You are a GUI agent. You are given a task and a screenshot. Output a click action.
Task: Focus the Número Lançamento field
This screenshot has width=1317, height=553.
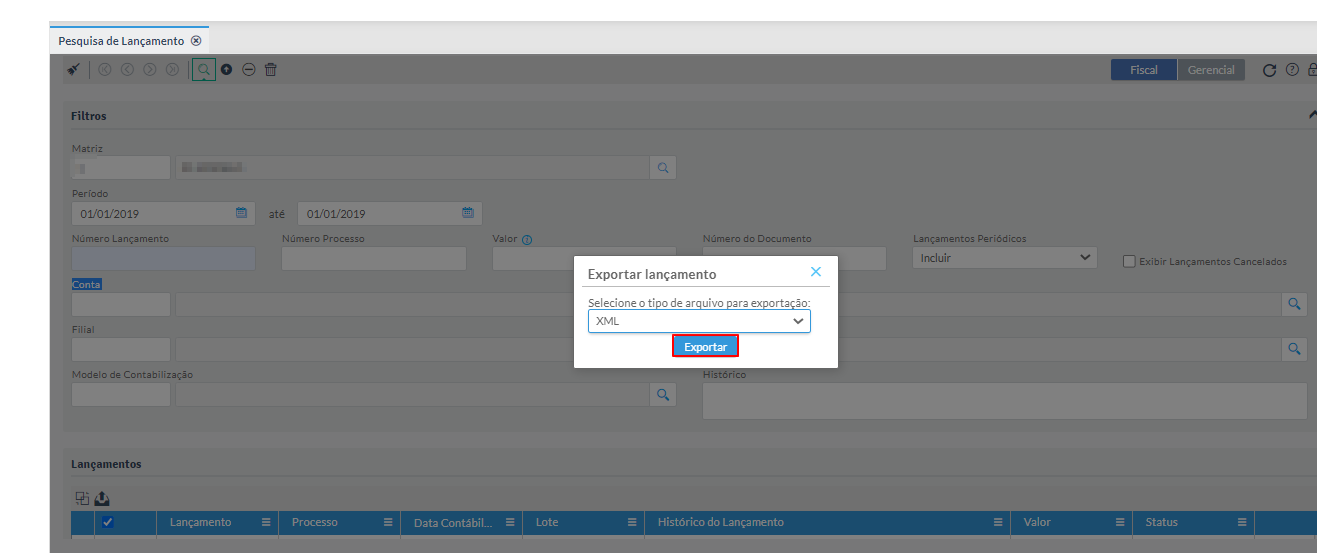163,258
